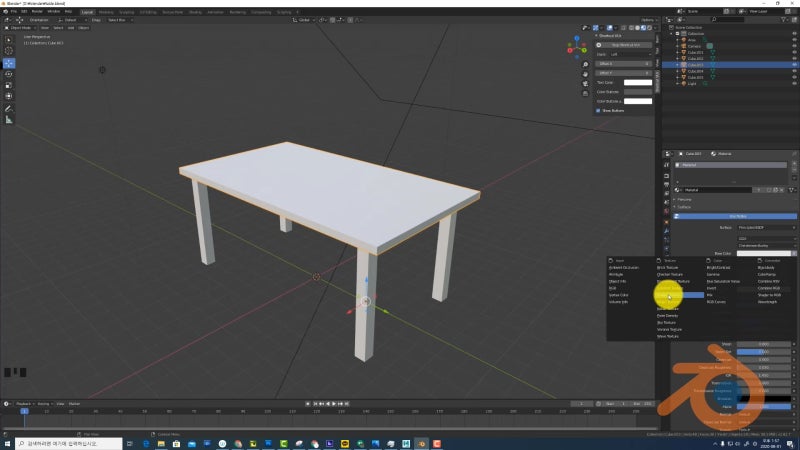Screen dimensions: 800x450
Task: Open the Edit menu
Action: pos(24,11)
